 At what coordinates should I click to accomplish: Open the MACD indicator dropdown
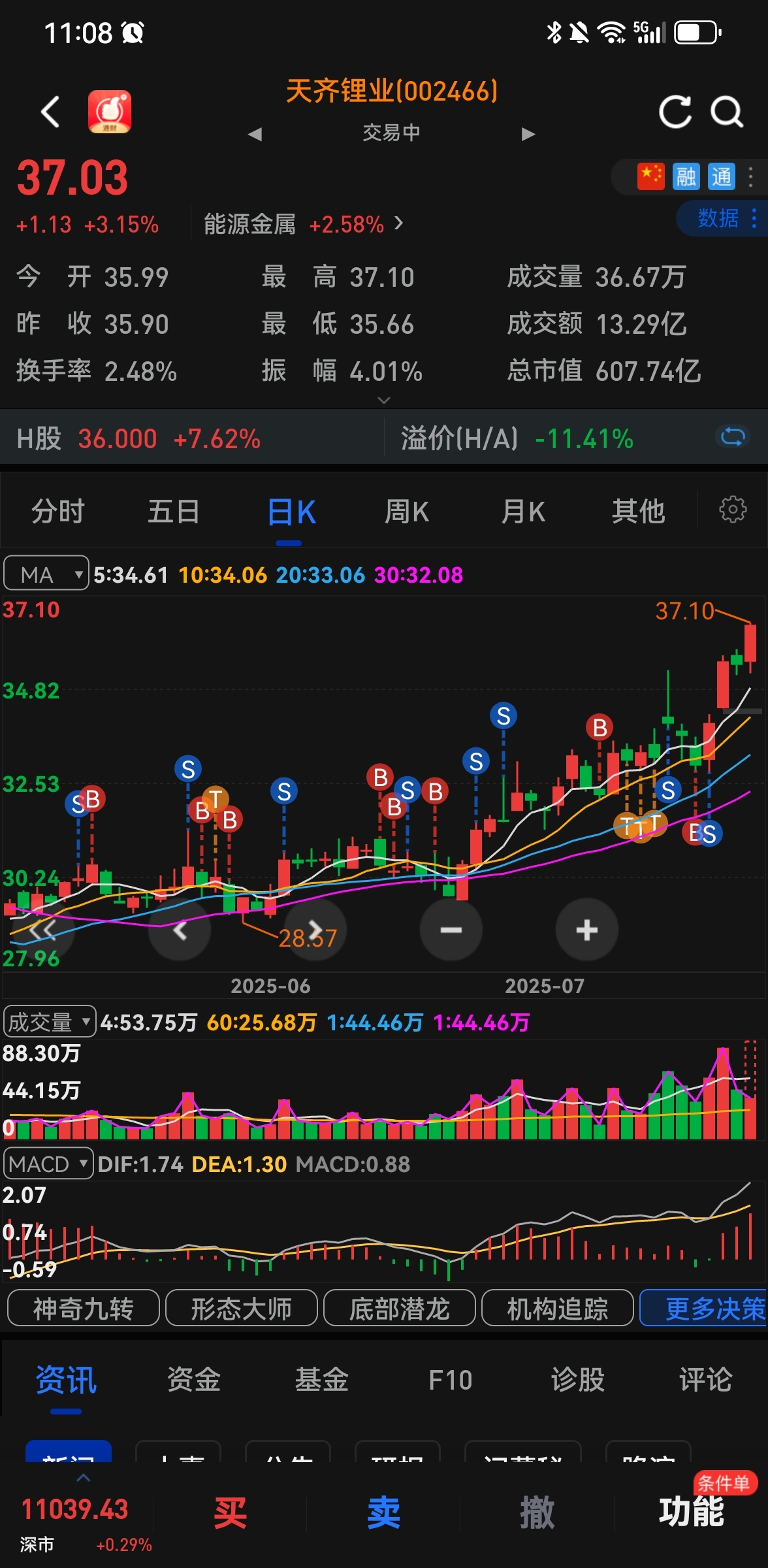(48, 1164)
